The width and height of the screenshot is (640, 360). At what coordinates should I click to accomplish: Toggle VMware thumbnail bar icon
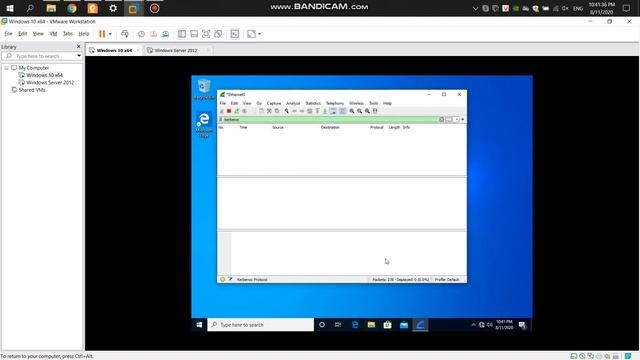pos(194,34)
